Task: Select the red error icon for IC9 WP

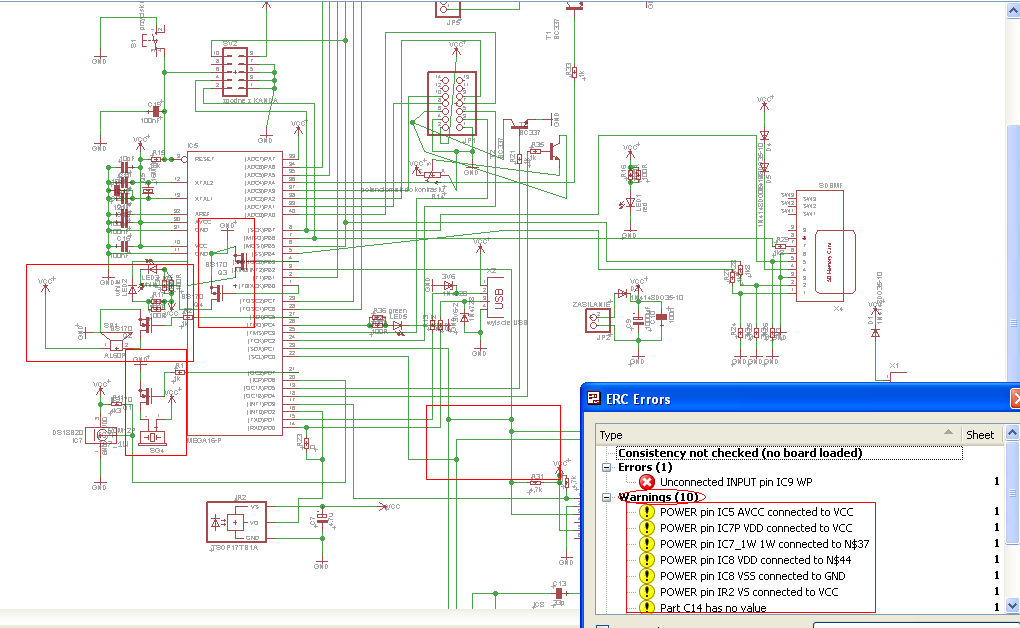Action: coord(647,482)
